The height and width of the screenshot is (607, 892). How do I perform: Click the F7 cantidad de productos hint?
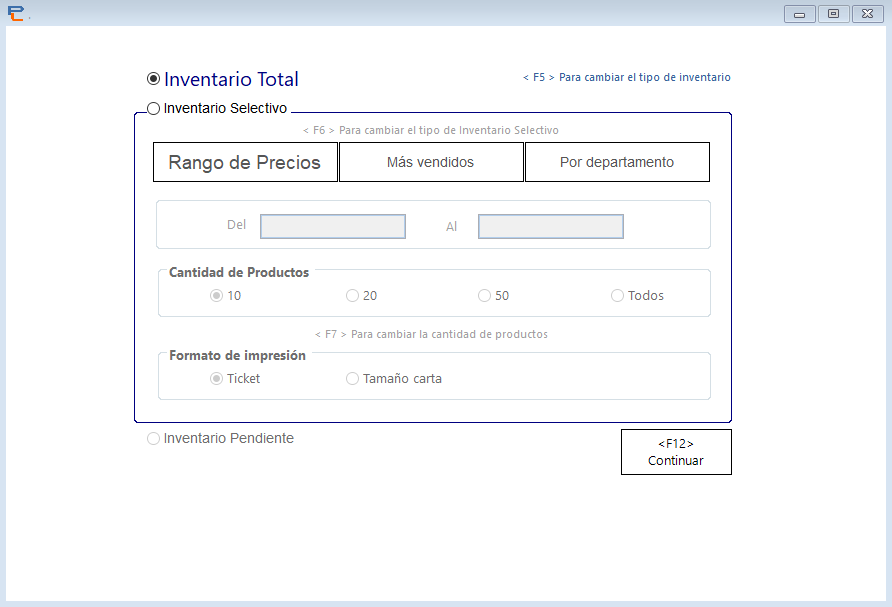tap(431, 334)
